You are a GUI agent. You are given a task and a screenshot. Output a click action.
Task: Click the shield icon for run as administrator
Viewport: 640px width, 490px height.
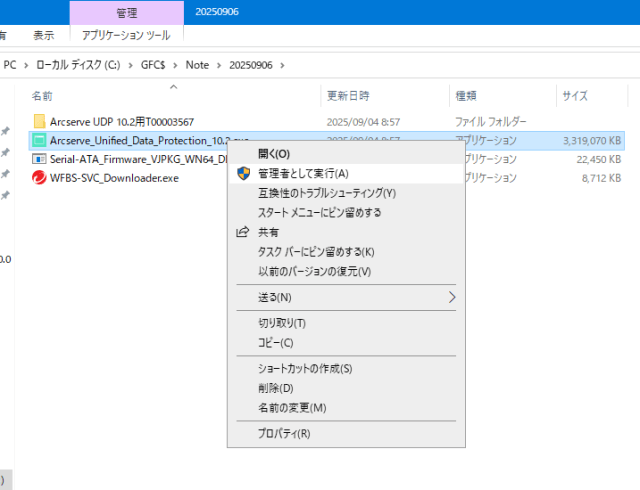click(244, 174)
